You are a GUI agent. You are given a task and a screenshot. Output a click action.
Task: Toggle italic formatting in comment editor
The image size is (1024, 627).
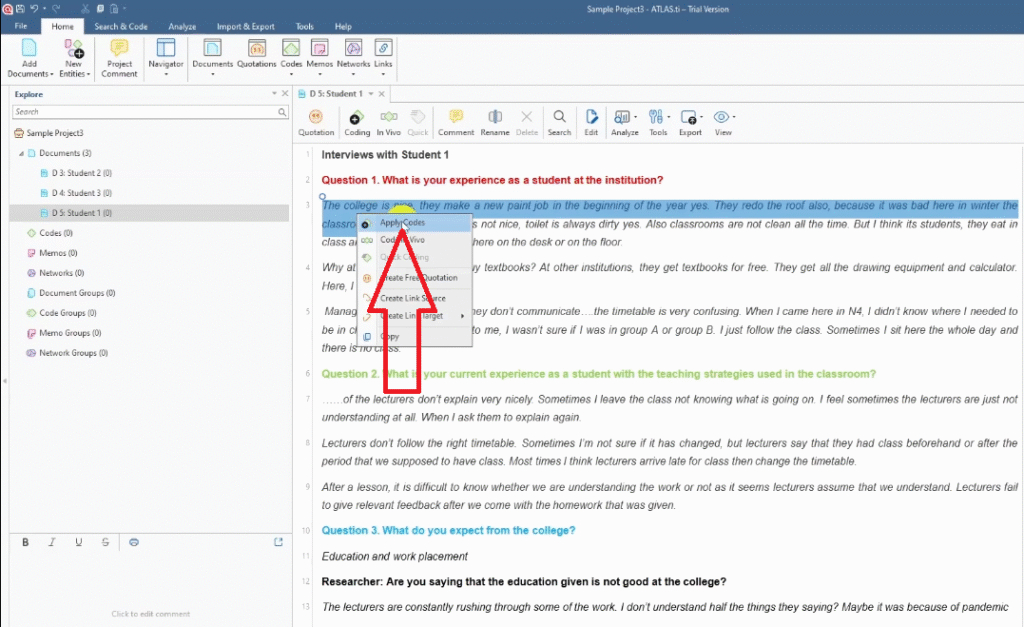tap(52, 542)
